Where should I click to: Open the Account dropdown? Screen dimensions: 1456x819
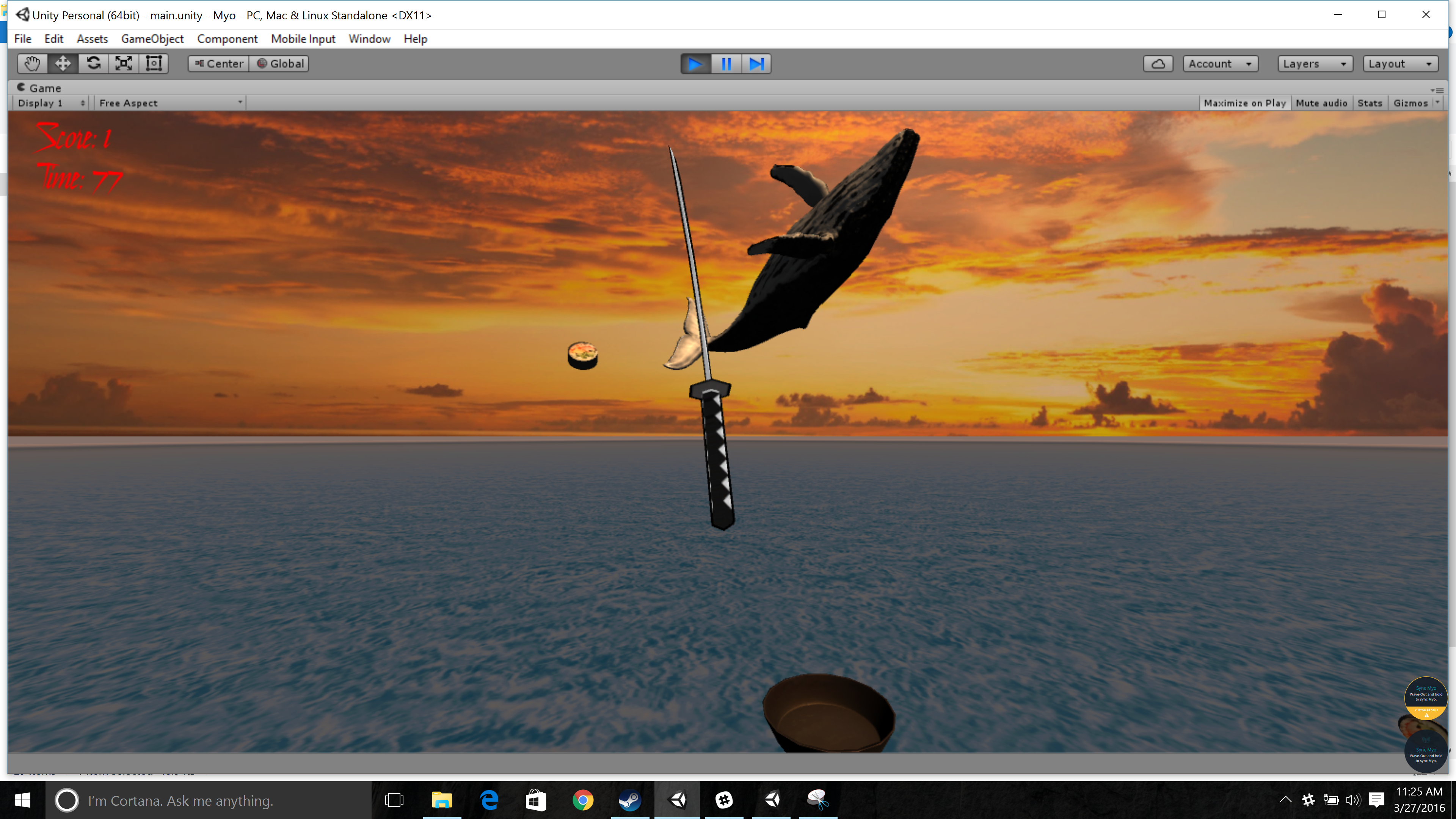(x=1220, y=64)
